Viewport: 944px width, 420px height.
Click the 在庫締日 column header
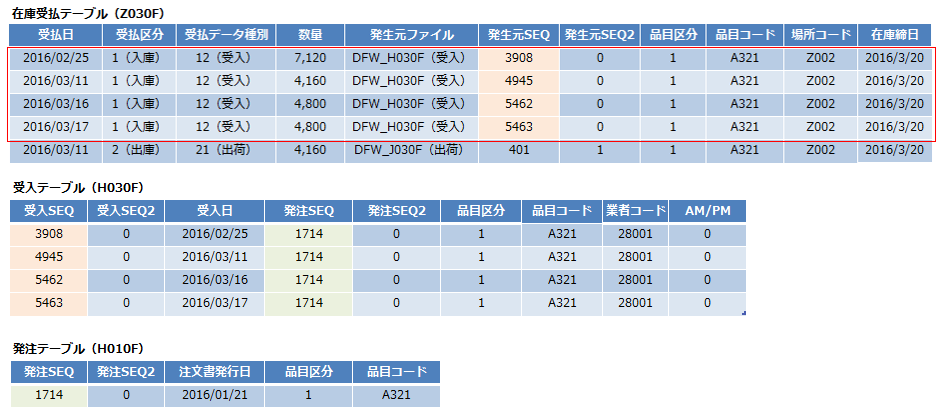tap(895, 35)
